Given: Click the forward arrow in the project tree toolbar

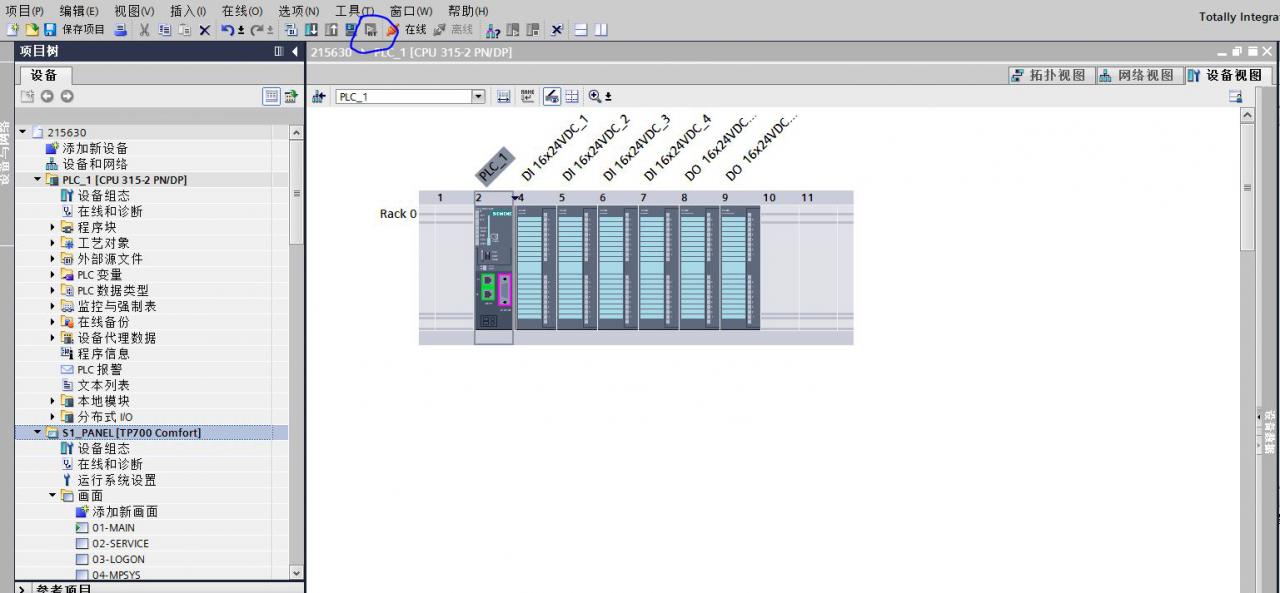Looking at the screenshot, I should pyautogui.click(x=67, y=96).
